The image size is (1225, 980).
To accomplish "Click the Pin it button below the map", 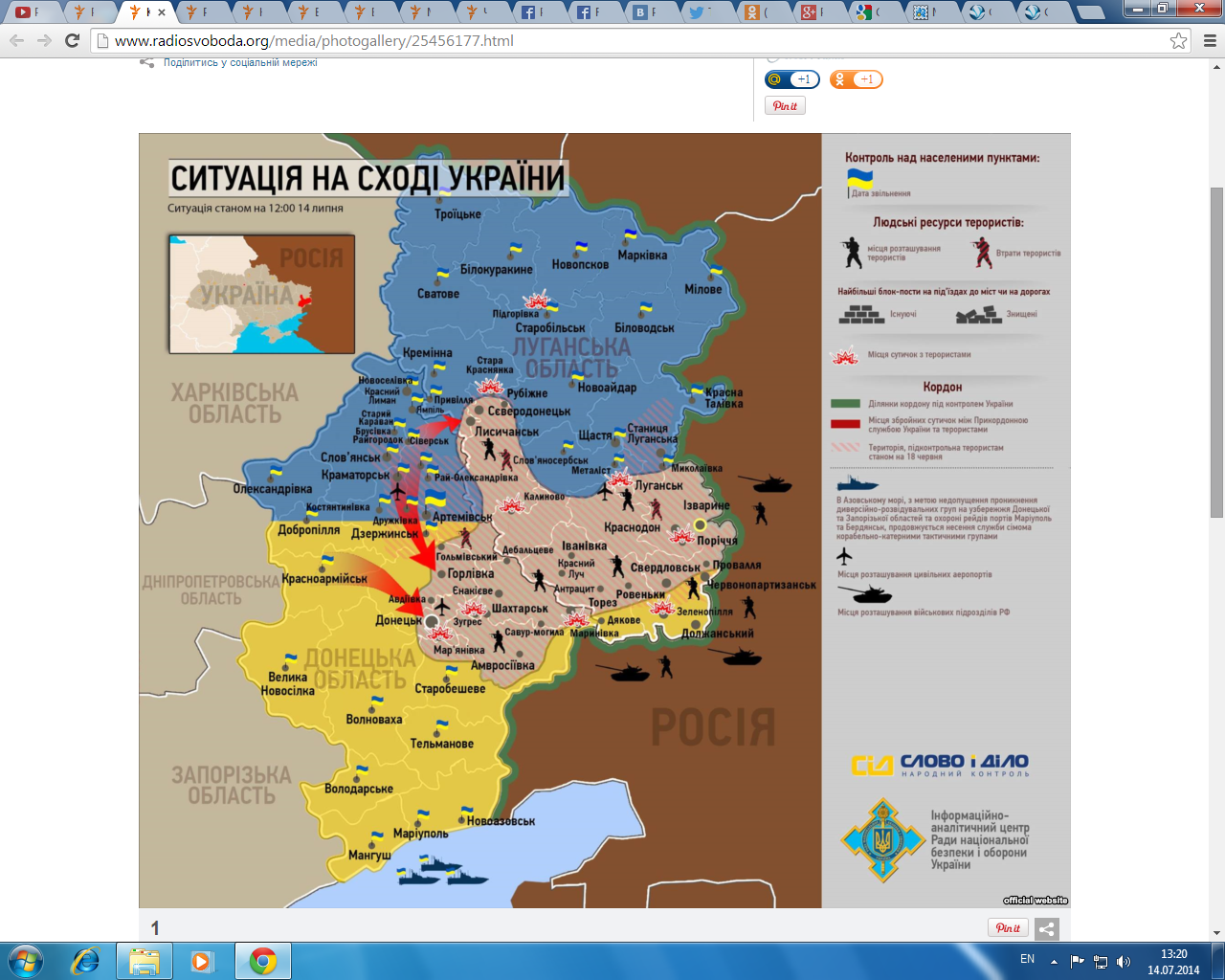I will [1008, 927].
